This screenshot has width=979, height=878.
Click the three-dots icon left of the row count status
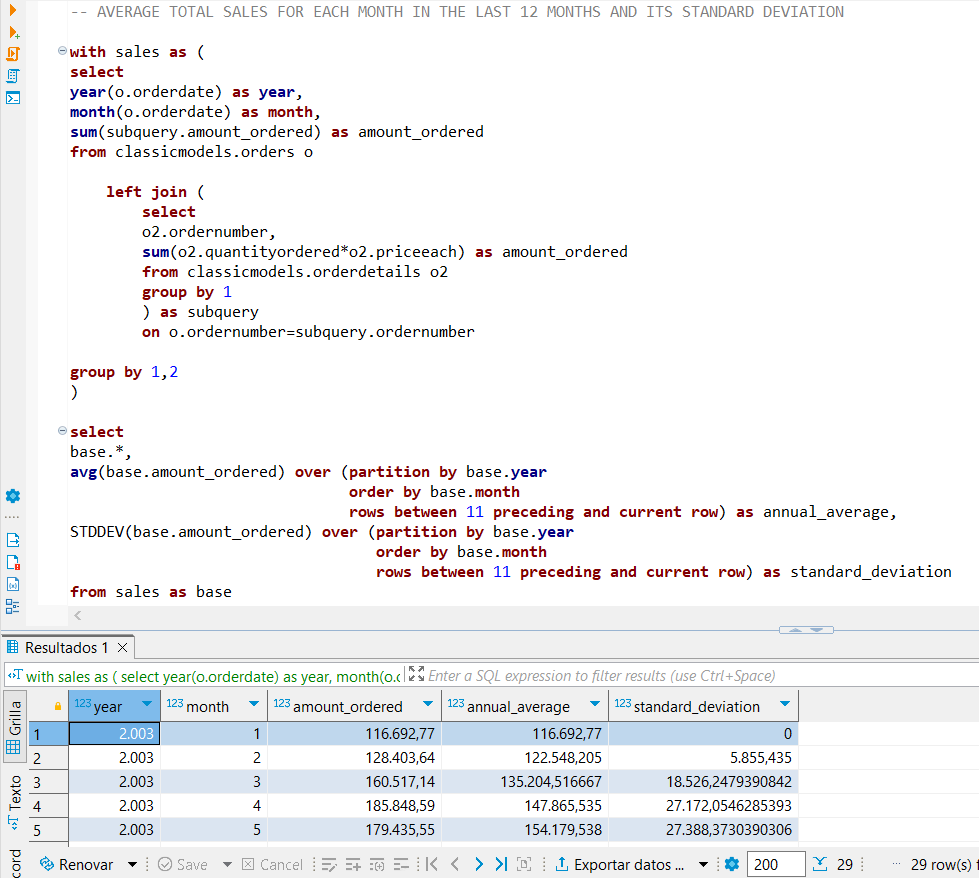[x=897, y=864]
